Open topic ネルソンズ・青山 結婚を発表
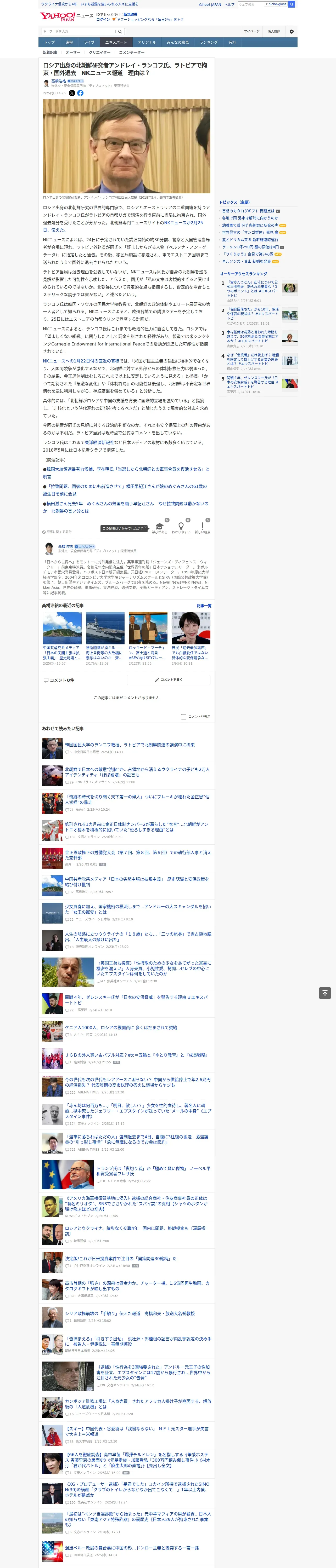336x1568 pixels. point(246,262)
